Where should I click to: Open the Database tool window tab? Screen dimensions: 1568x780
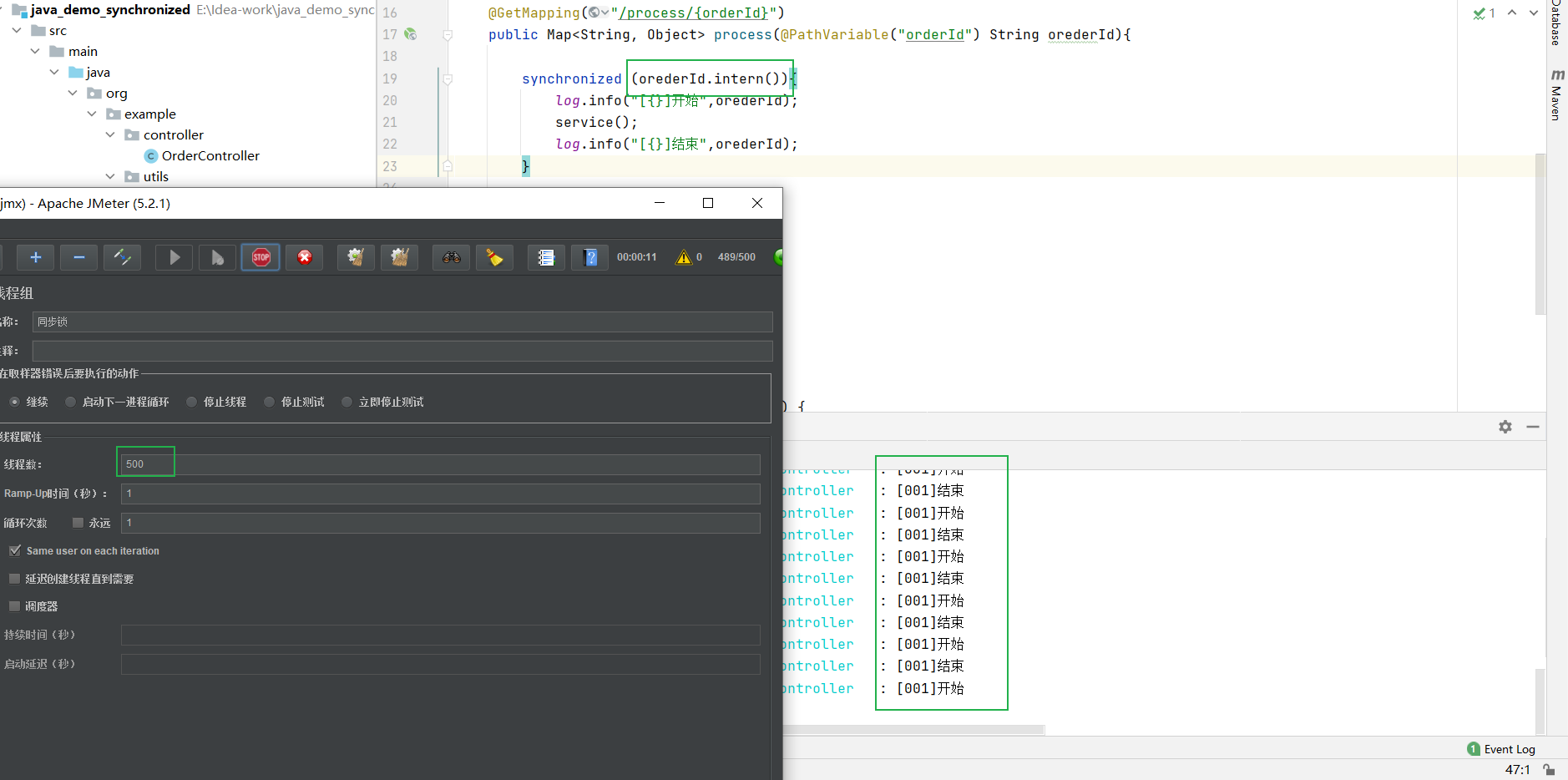(1556, 23)
